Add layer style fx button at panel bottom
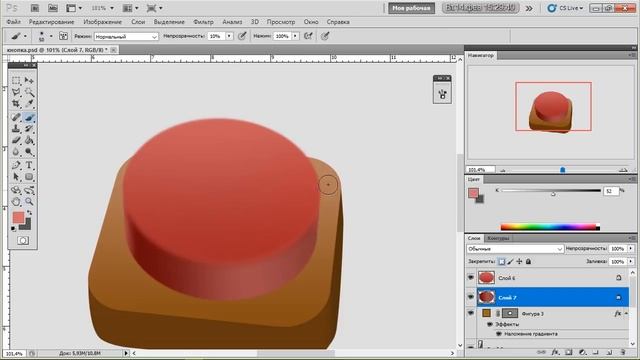 555,352
